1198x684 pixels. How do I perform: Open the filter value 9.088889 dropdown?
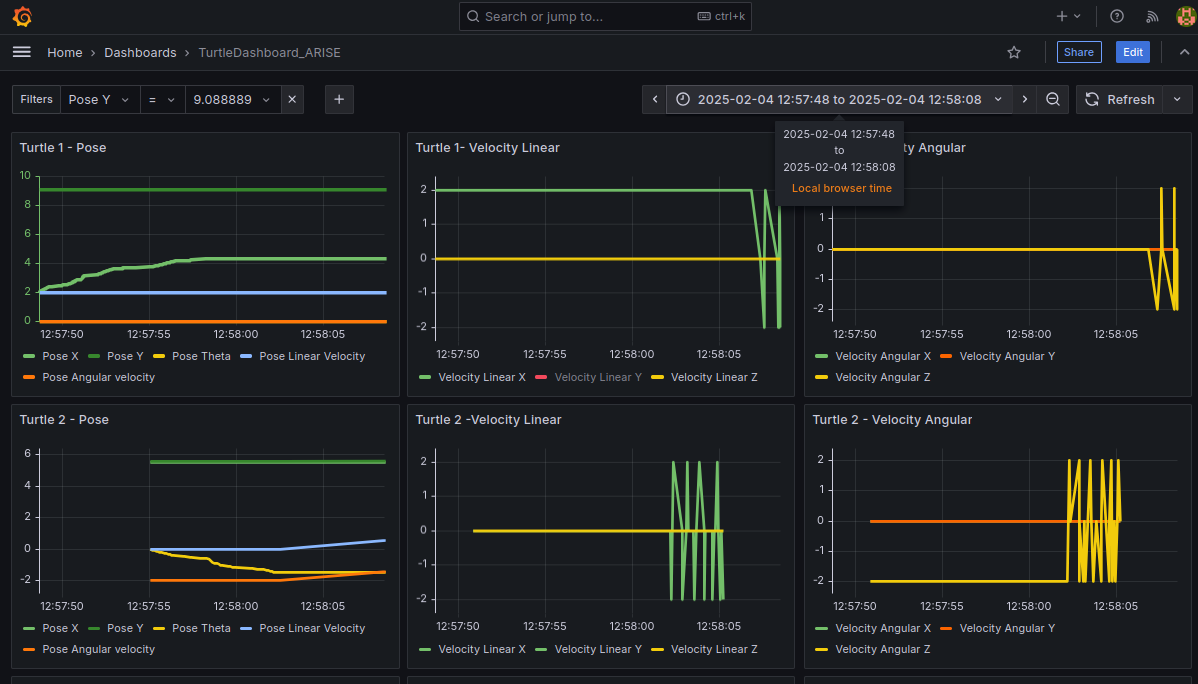click(x=232, y=99)
